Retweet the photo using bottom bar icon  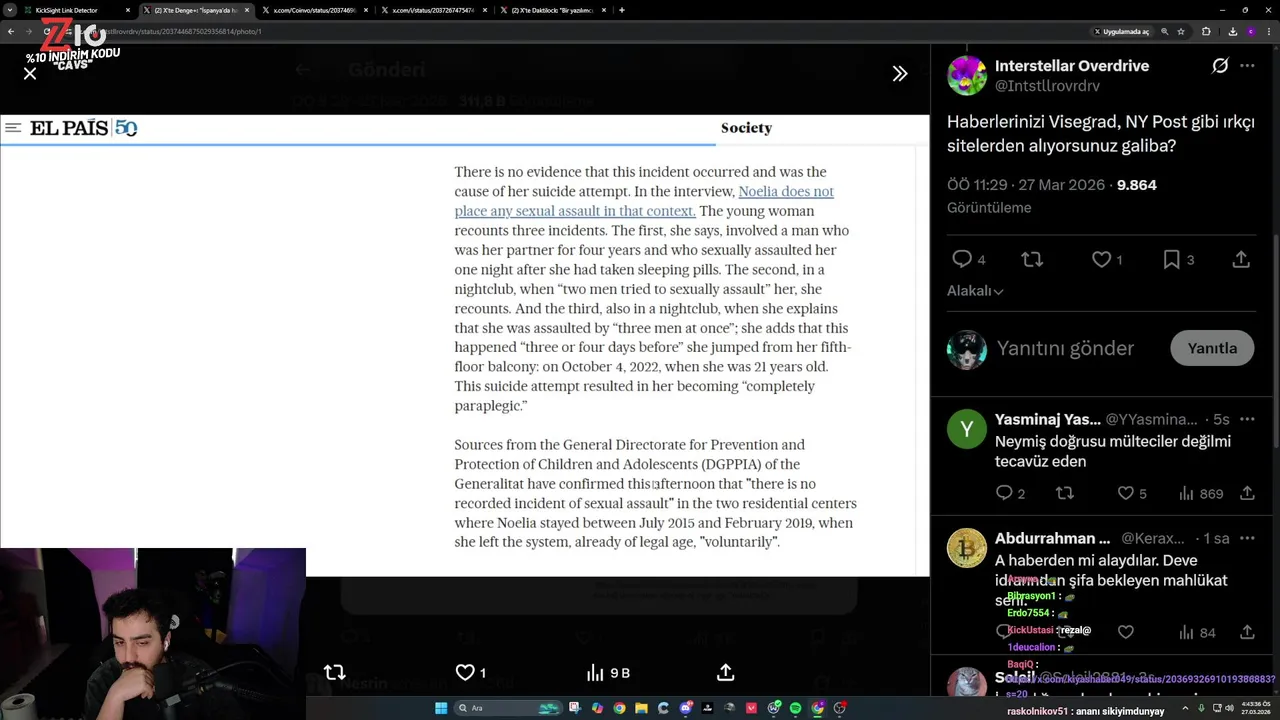pos(335,673)
